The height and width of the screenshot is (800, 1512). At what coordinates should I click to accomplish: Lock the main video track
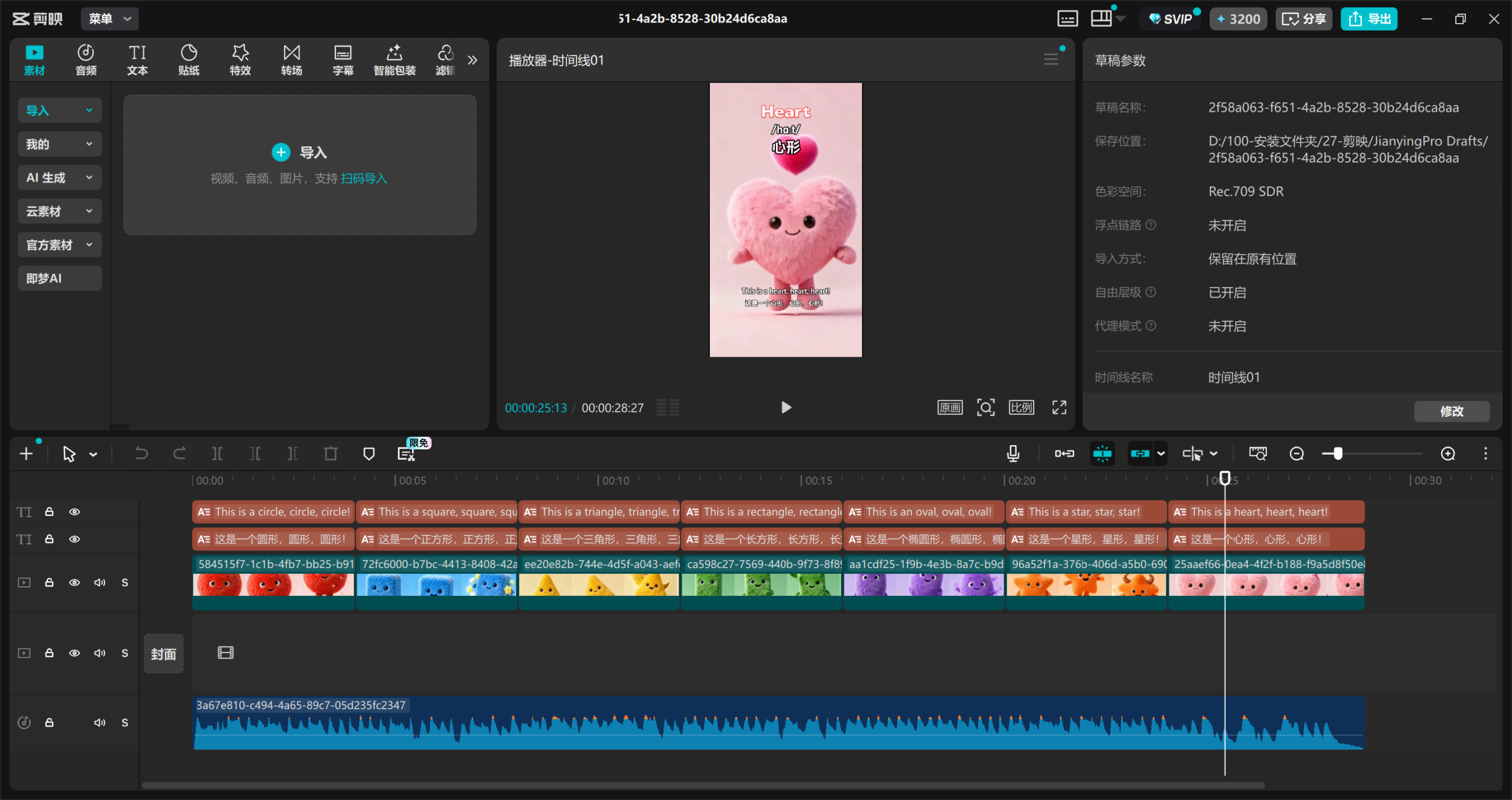point(50,582)
